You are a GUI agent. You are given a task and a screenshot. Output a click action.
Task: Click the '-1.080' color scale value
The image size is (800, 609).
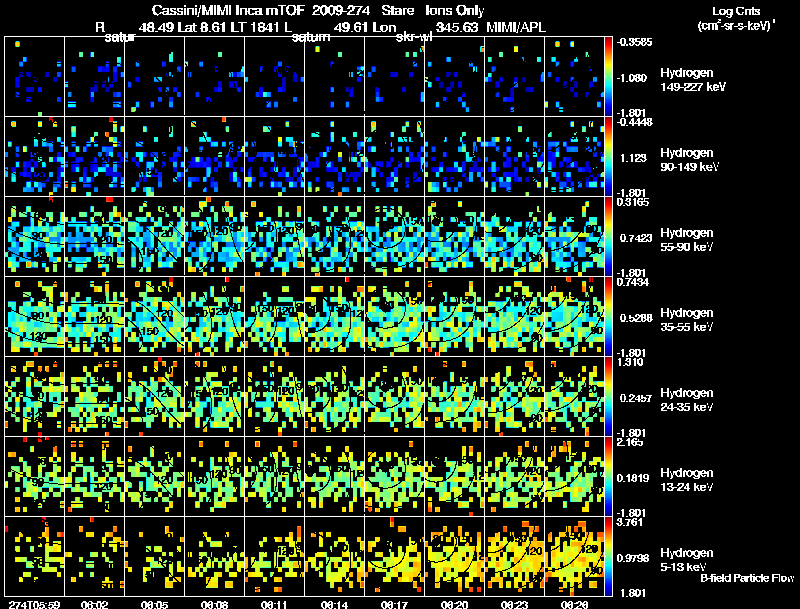pos(633,78)
